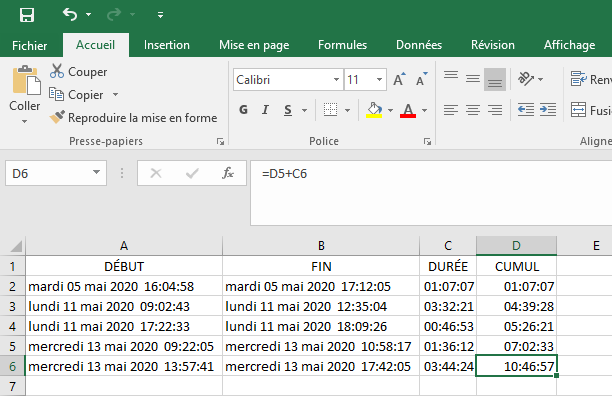Open the Name Box D6 dropdown arrow
612x396 pixels.
[x=96, y=172]
